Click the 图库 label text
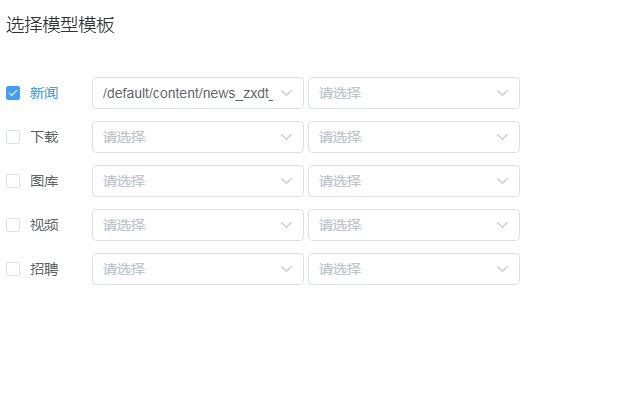640x408 pixels. 44,181
